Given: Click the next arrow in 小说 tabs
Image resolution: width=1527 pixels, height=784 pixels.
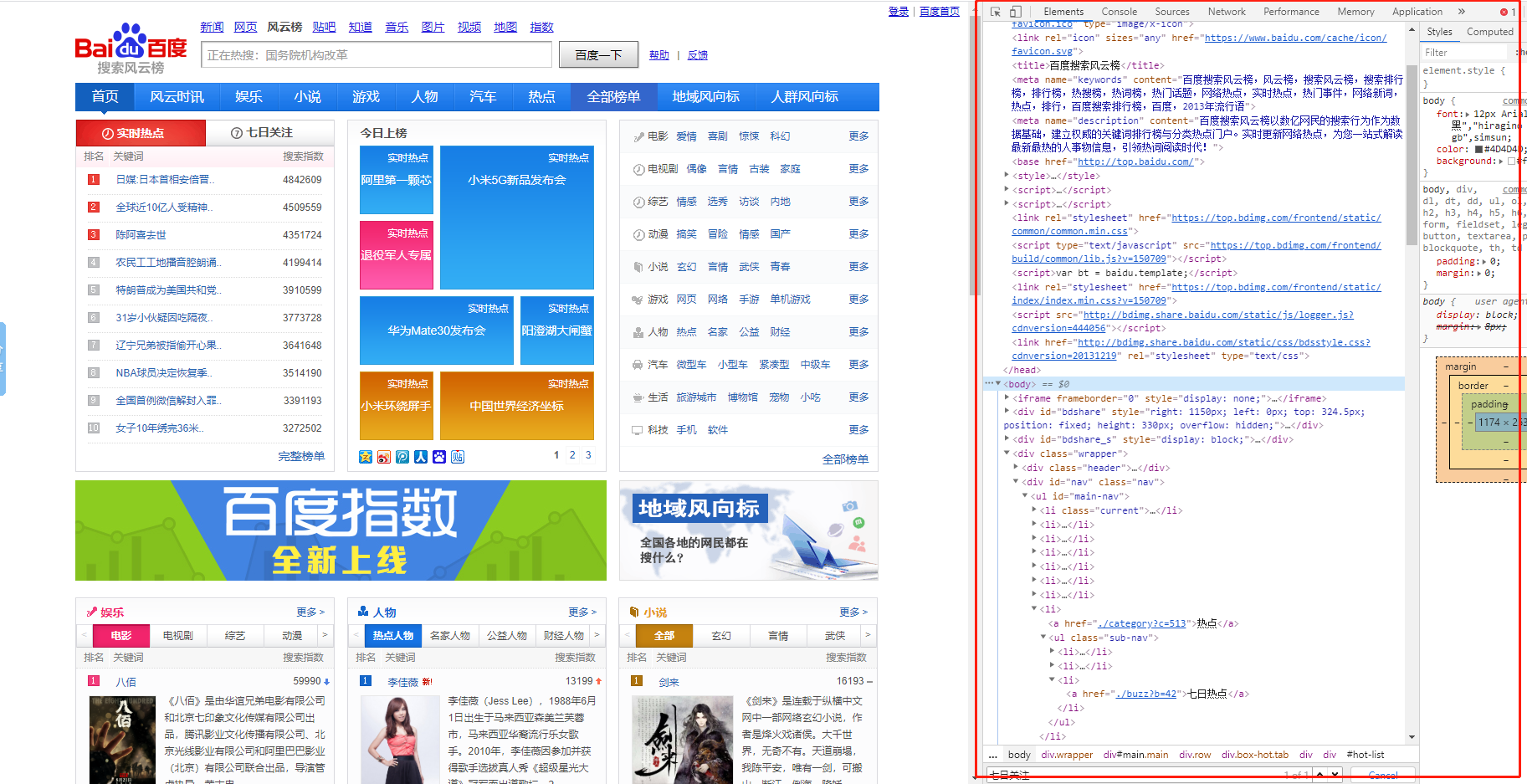Looking at the screenshot, I should pos(868,636).
